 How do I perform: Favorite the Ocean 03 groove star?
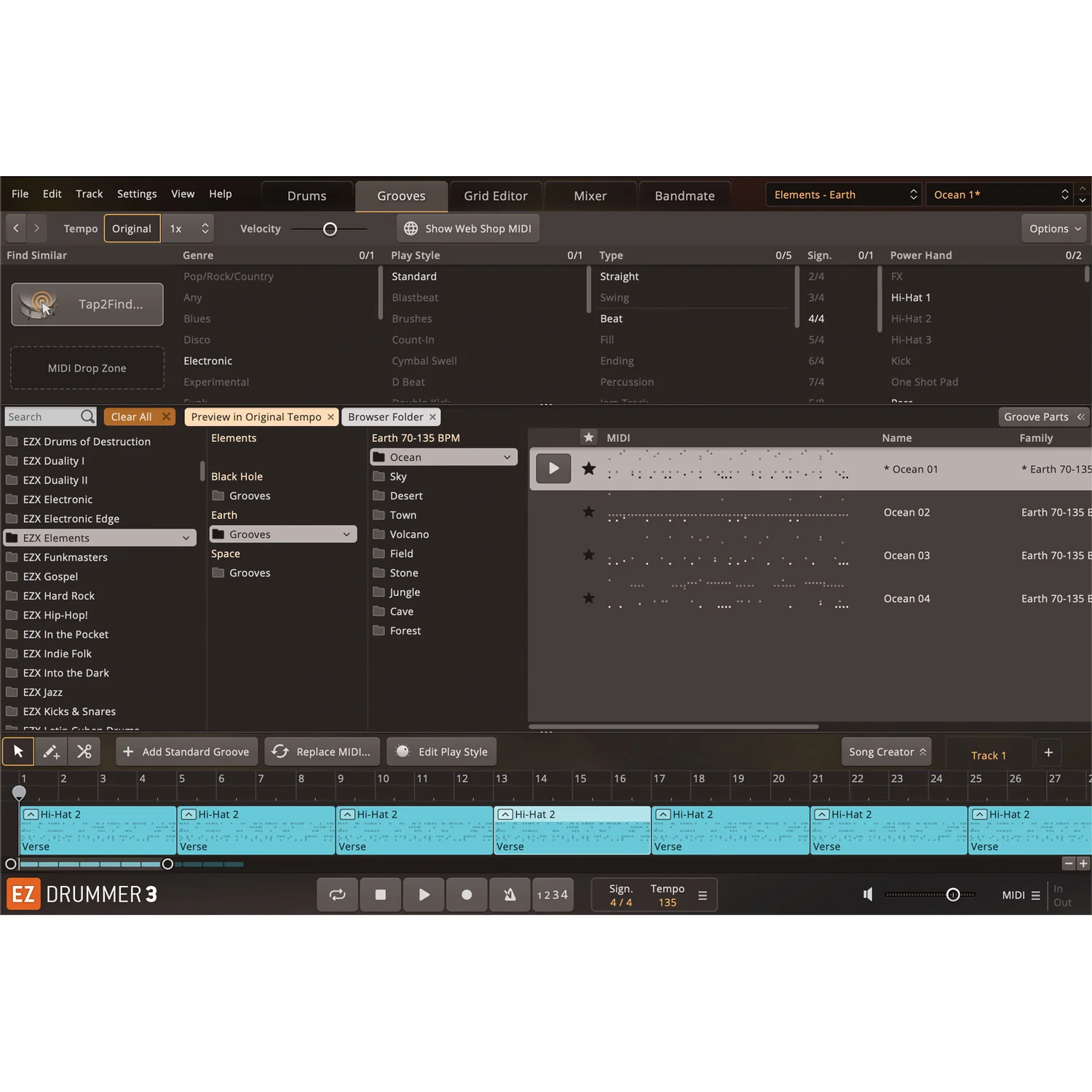[589, 555]
